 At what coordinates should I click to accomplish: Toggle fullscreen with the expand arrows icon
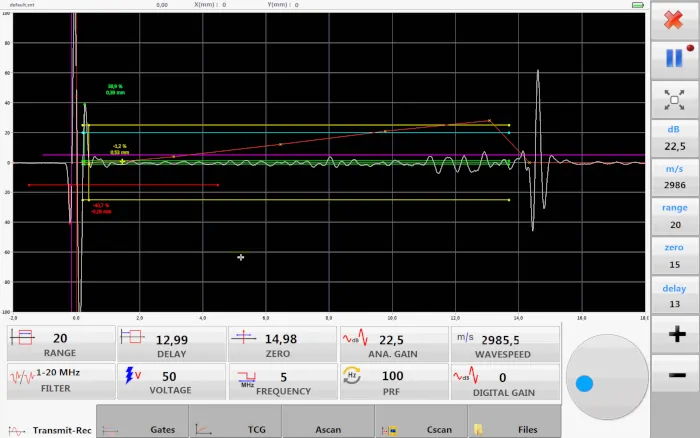click(674, 100)
